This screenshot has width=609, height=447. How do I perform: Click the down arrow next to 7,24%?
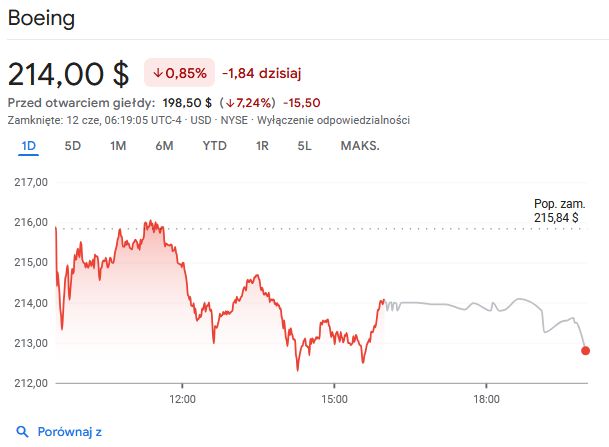tap(229, 102)
